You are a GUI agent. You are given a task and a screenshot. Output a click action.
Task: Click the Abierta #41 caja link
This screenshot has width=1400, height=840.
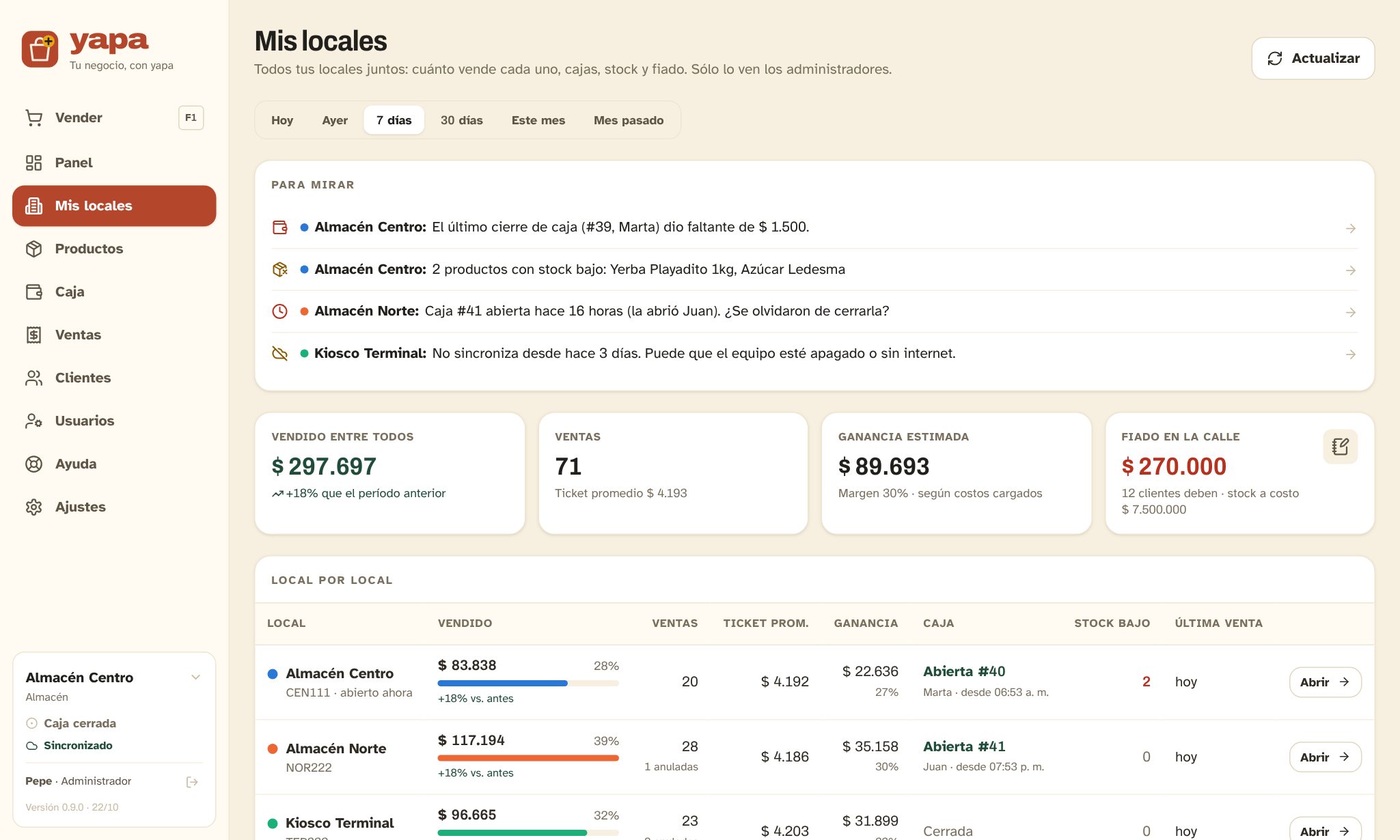point(964,746)
